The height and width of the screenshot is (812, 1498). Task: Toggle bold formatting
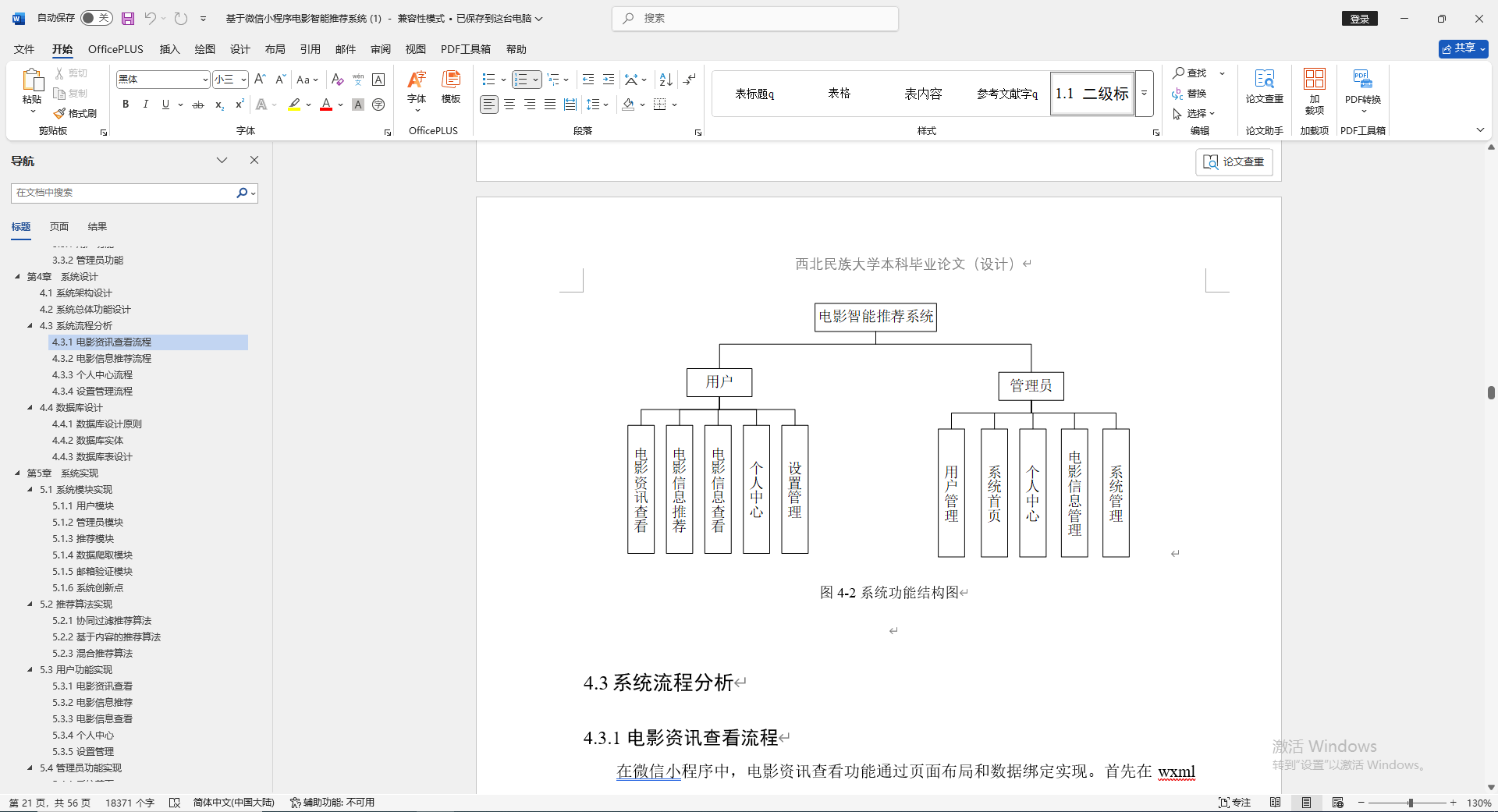pyautogui.click(x=125, y=104)
